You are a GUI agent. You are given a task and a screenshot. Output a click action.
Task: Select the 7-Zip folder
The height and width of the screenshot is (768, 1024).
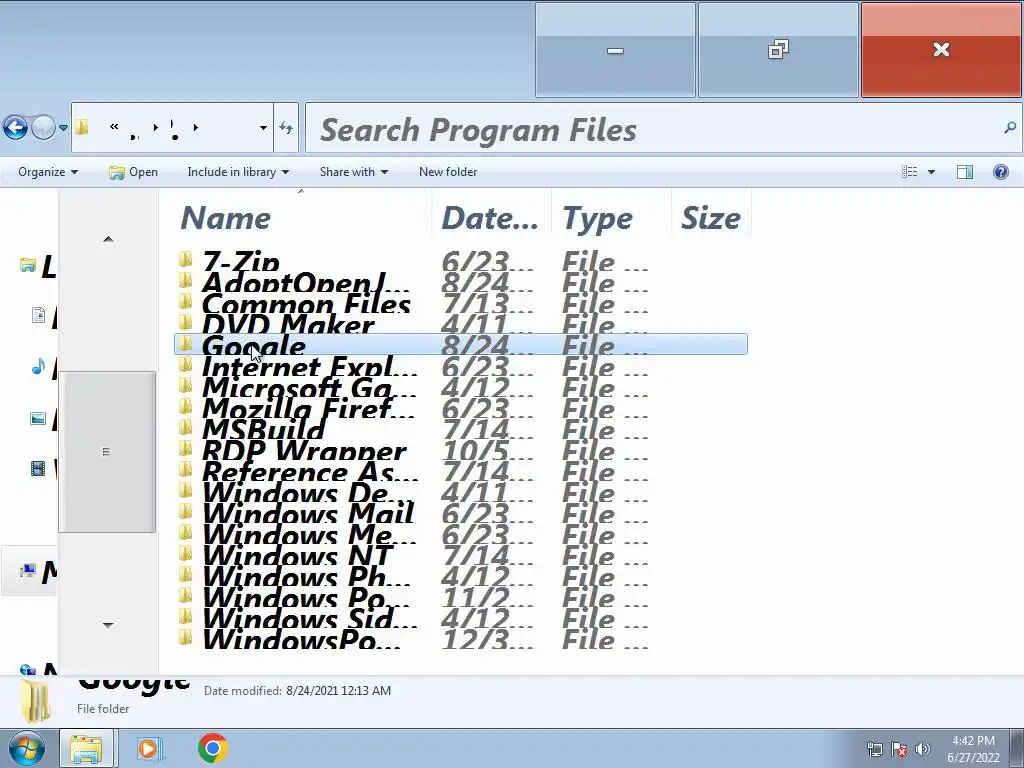(460, 261)
